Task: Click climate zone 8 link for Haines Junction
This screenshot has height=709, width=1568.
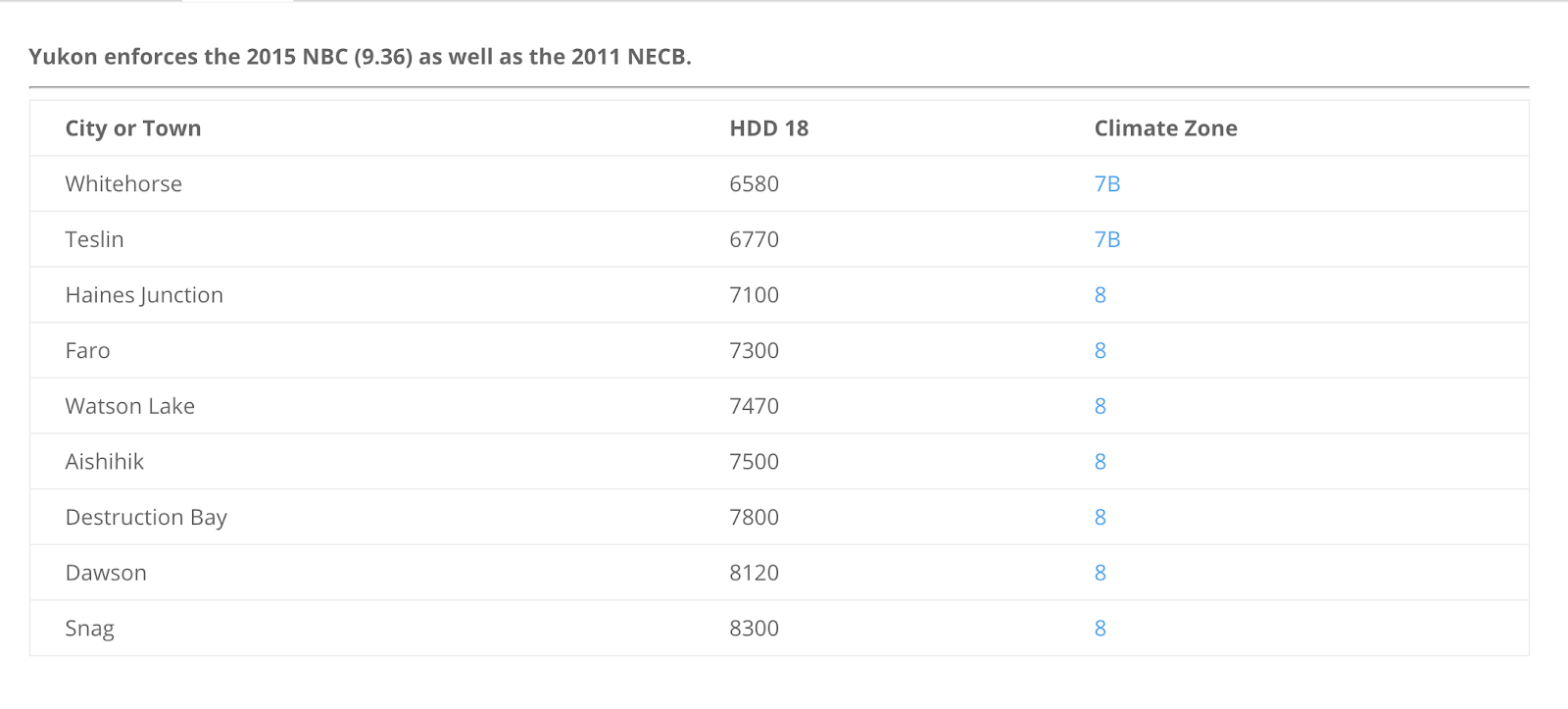Action: (x=1100, y=295)
